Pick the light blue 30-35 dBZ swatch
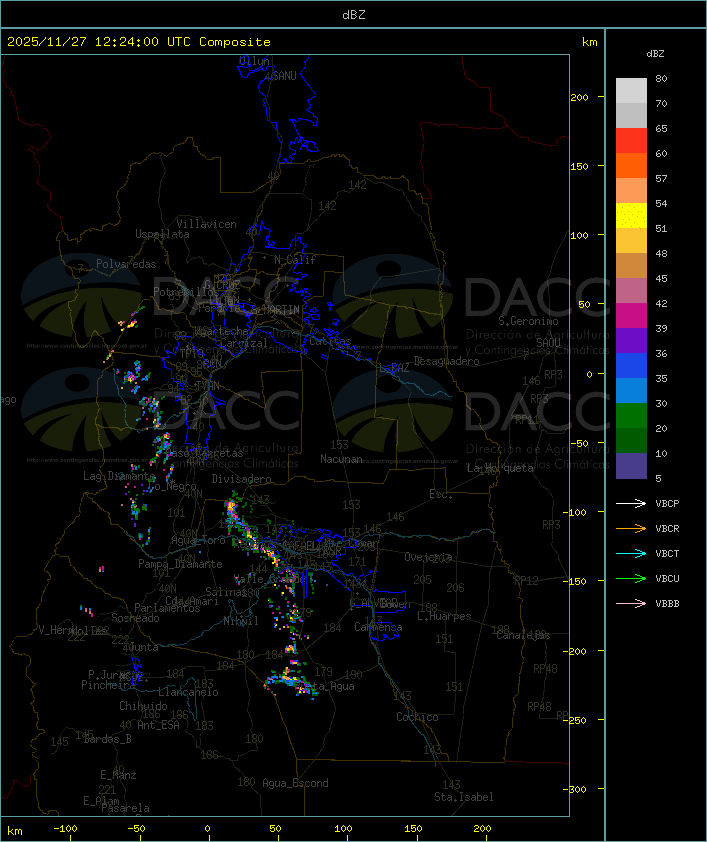 click(x=631, y=391)
